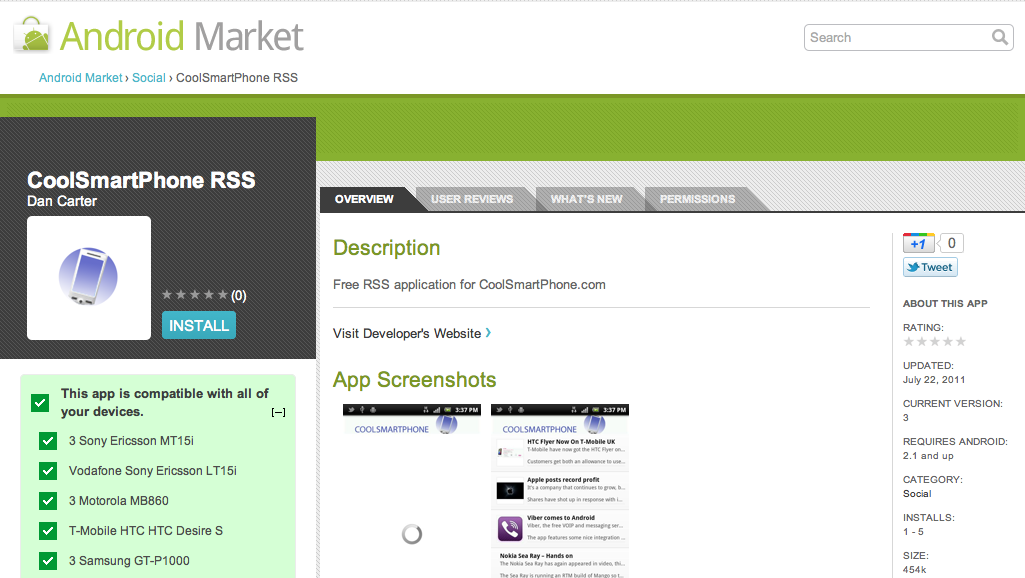This screenshot has width=1025, height=578.
Task: Click the CoolSmartPhone RSS app icon
Action: [89, 278]
